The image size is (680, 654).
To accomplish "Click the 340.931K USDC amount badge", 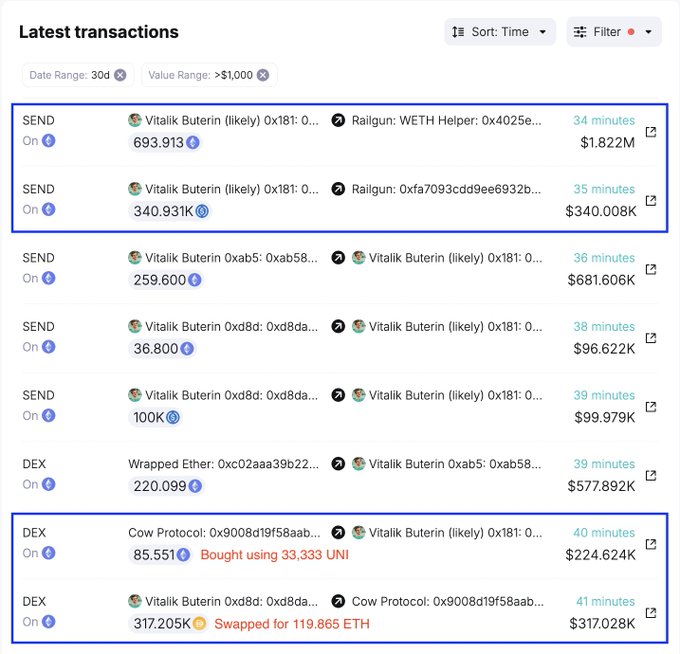I will pyautogui.click(x=170, y=211).
